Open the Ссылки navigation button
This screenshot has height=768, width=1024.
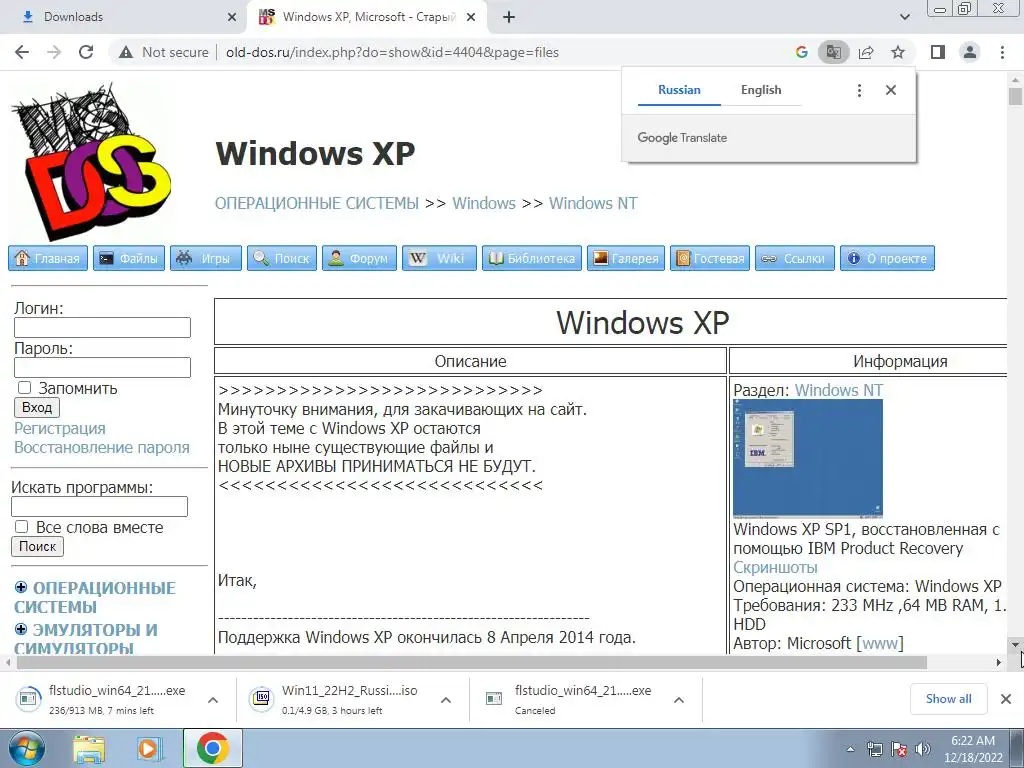click(x=795, y=258)
